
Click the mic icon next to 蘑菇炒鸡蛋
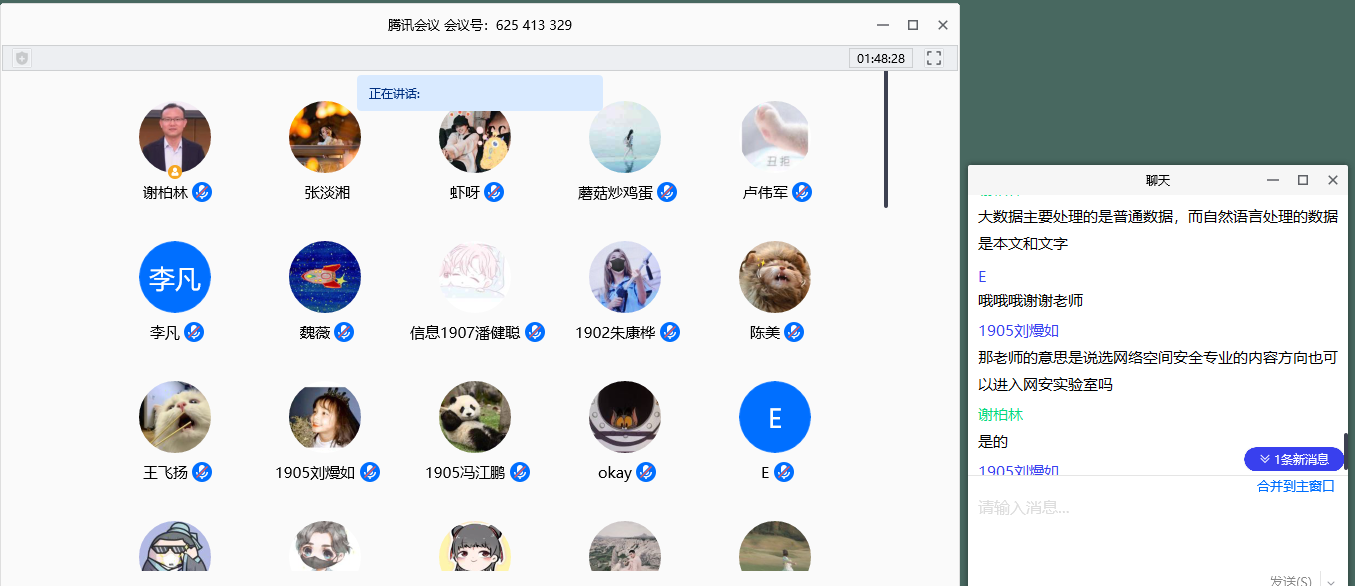click(667, 192)
